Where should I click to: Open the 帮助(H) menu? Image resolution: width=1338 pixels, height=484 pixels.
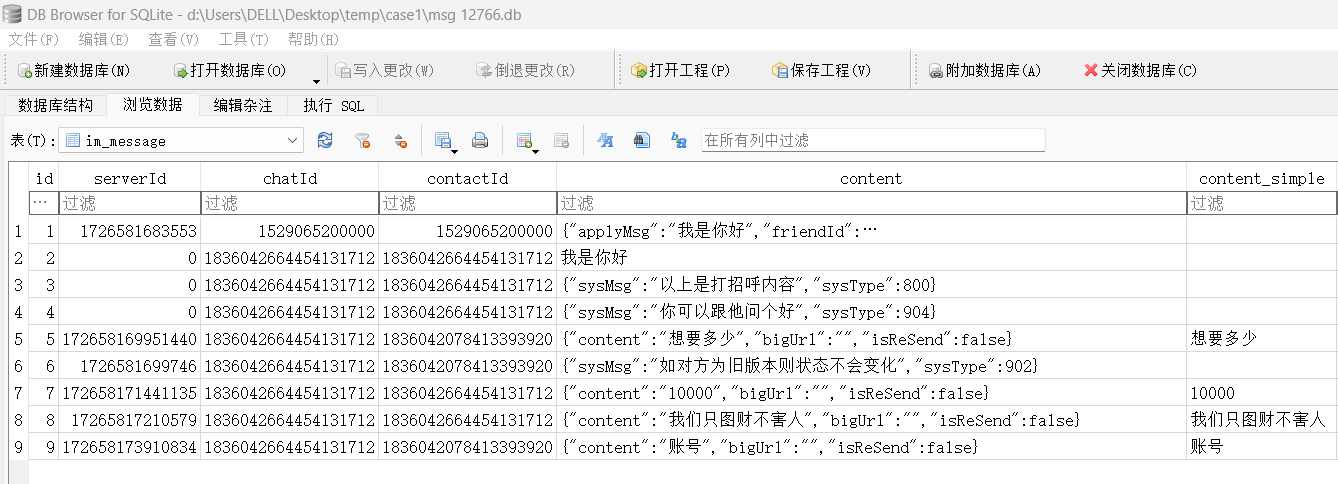[314, 39]
